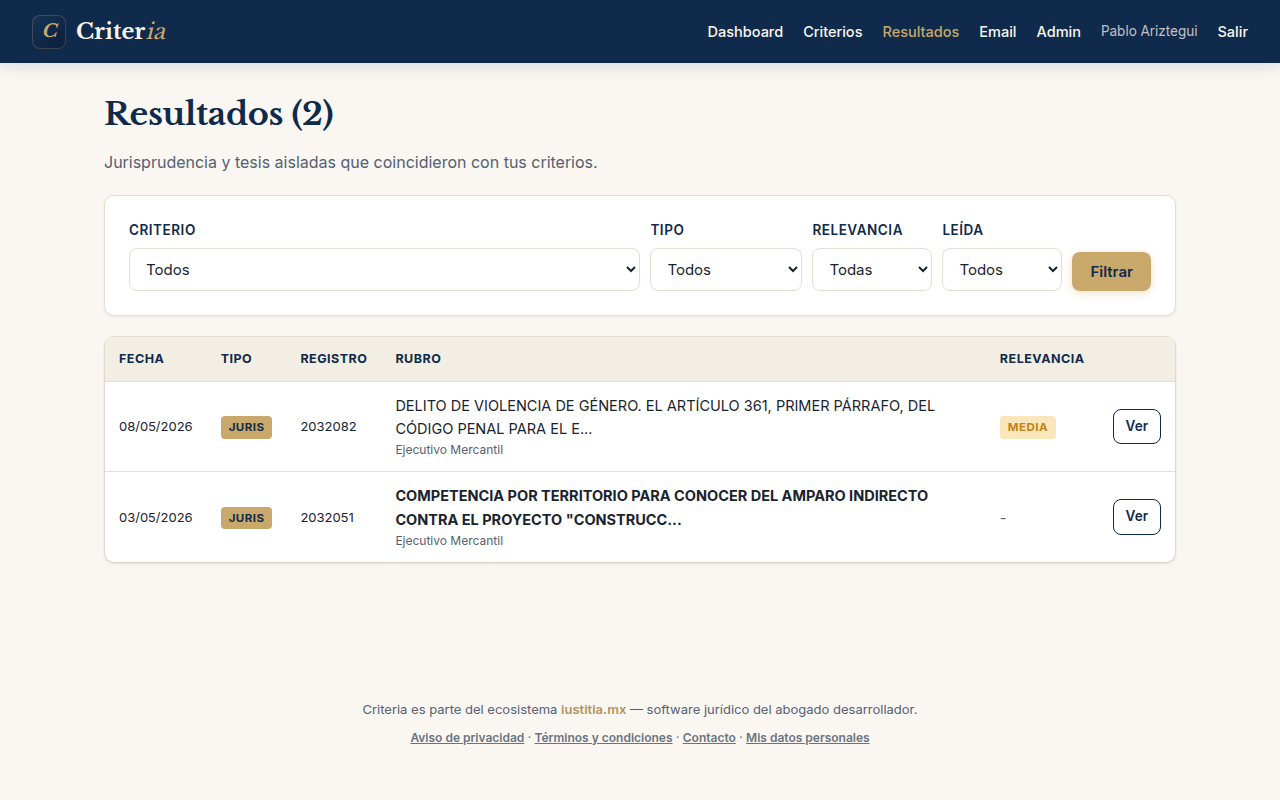
Task: View result for registro 2032082
Action: tap(1136, 426)
